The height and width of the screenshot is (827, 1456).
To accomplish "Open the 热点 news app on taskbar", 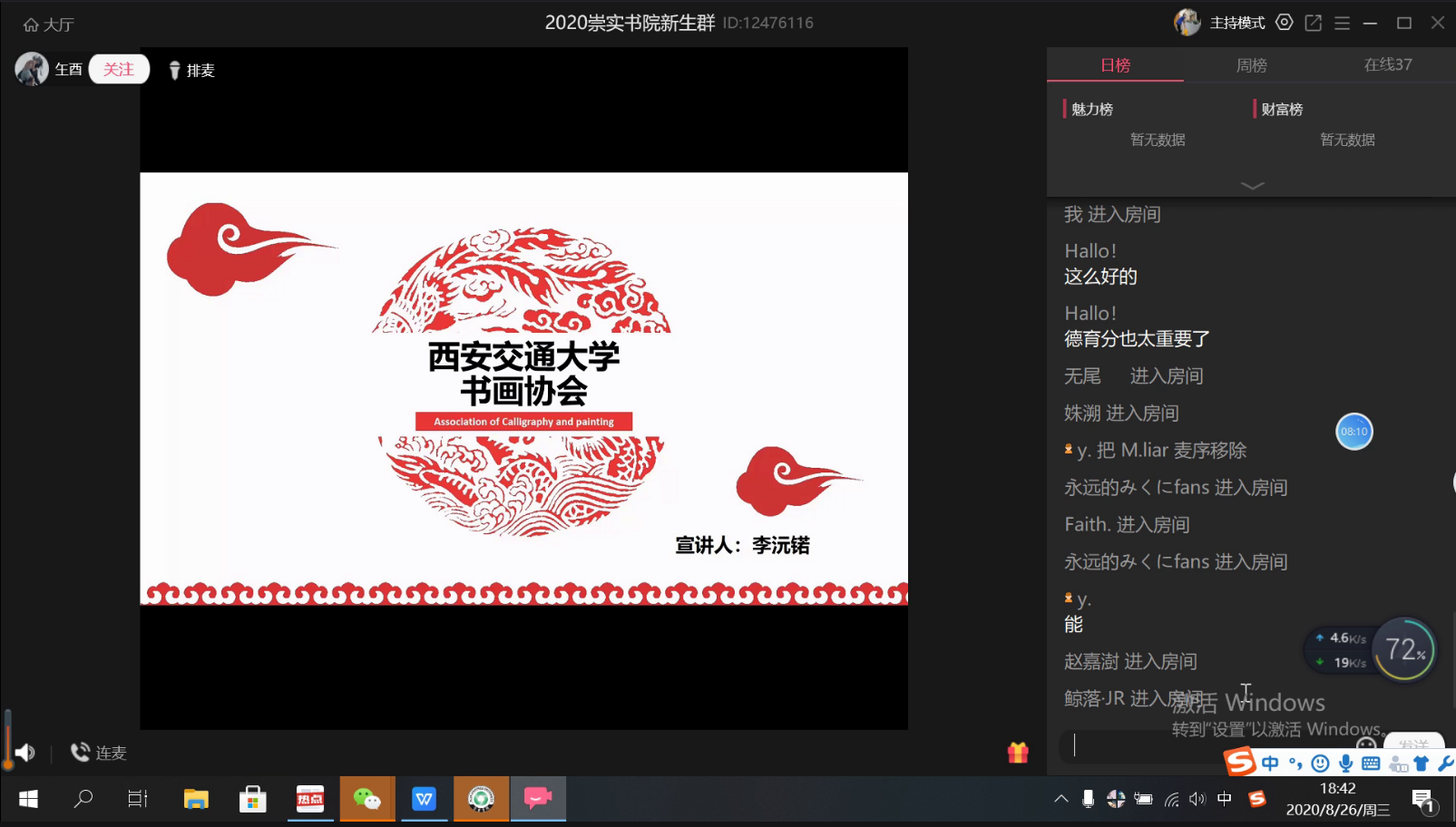I will click(x=310, y=799).
